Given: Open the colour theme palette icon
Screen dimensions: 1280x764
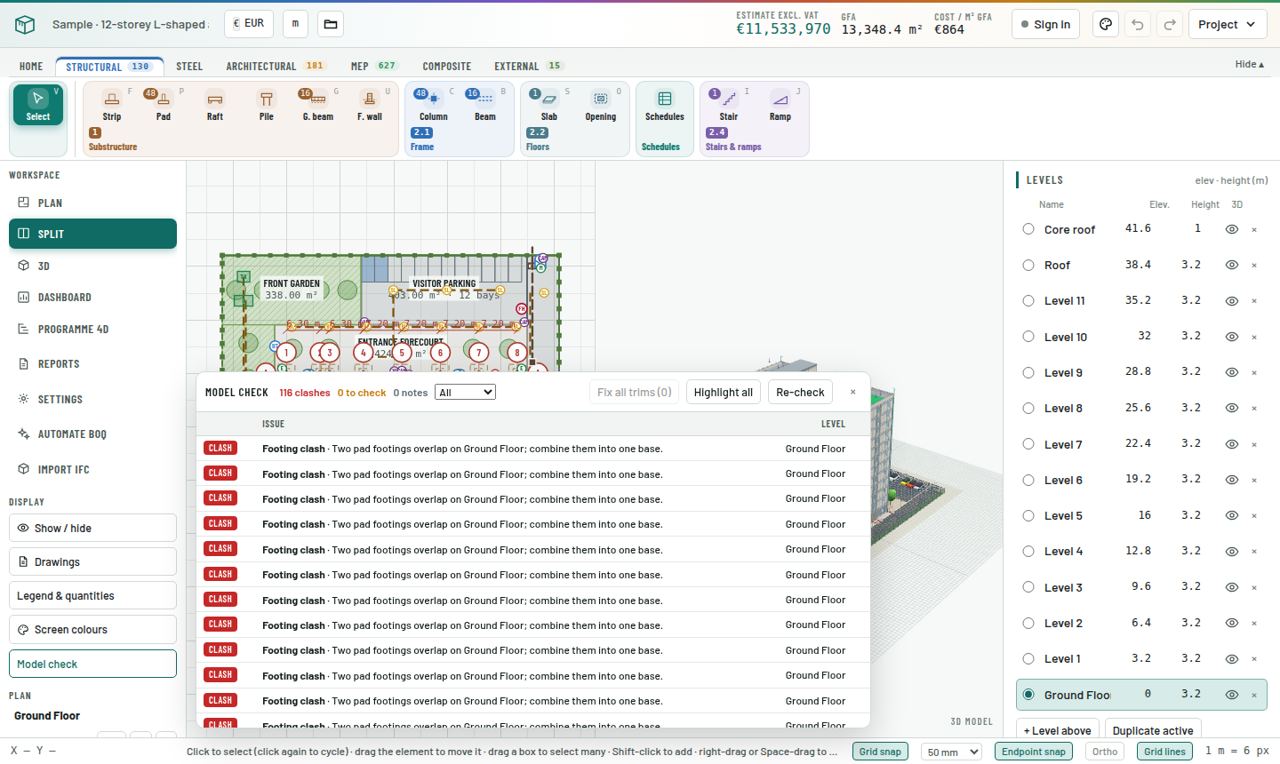Looking at the screenshot, I should (1105, 24).
